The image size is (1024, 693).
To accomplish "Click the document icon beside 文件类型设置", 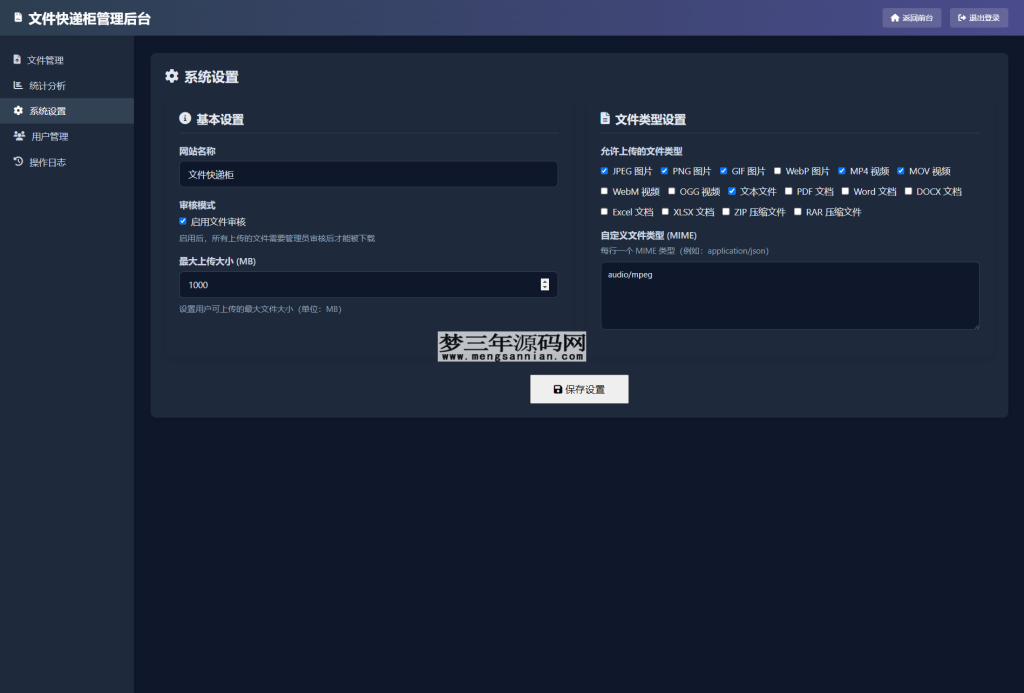I will [604, 118].
